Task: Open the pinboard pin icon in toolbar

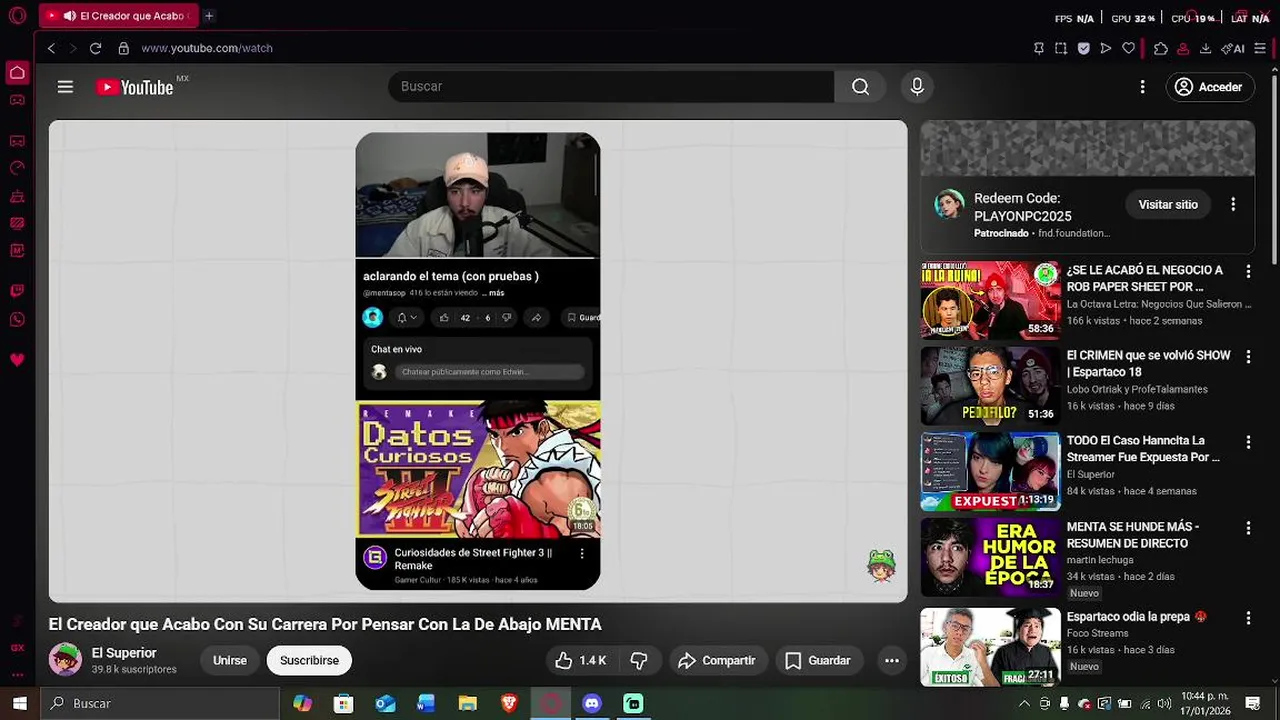Action: tap(1038, 48)
